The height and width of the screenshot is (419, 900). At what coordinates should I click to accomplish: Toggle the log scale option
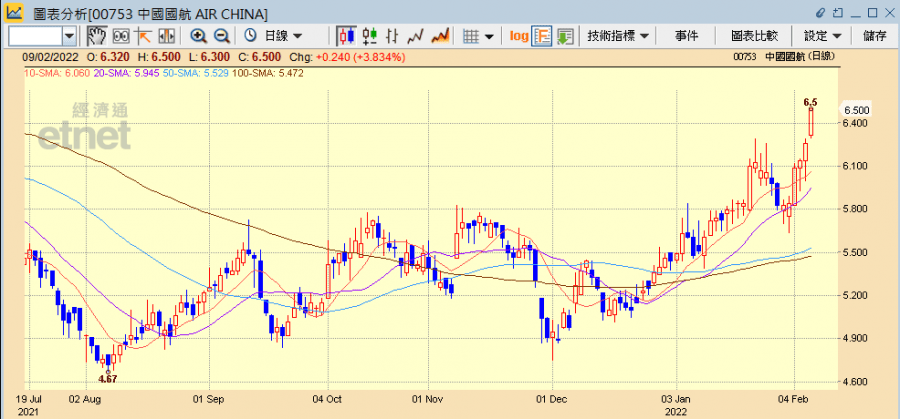point(519,36)
